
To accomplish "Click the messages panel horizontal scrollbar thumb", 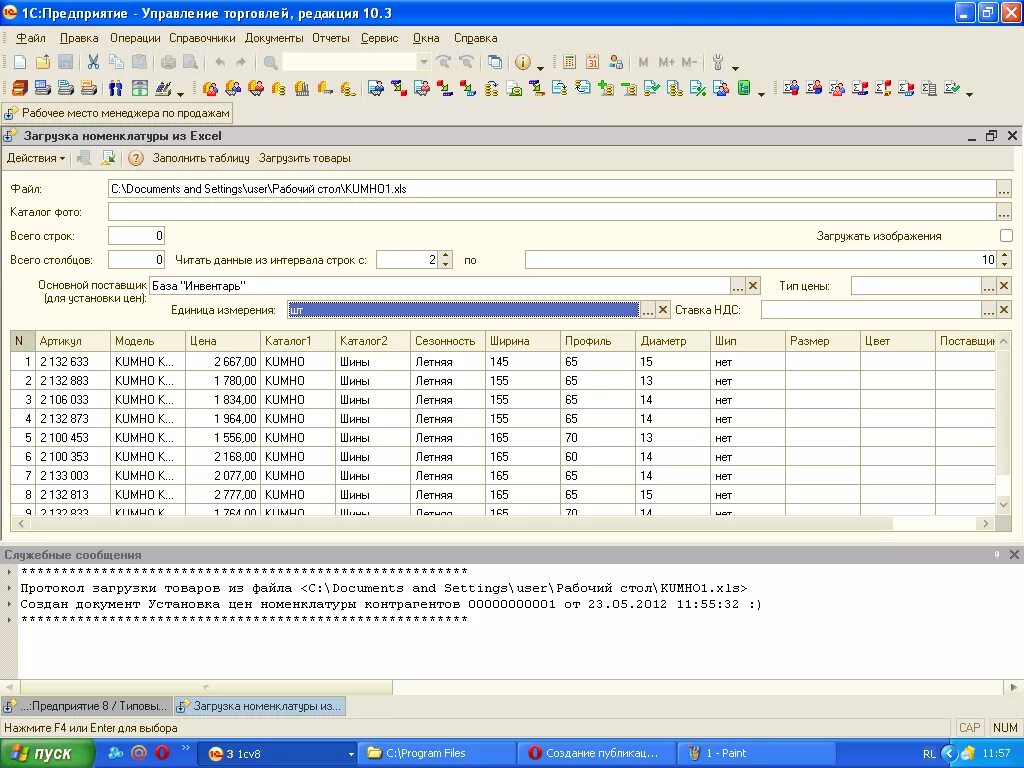I will (206, 687).
